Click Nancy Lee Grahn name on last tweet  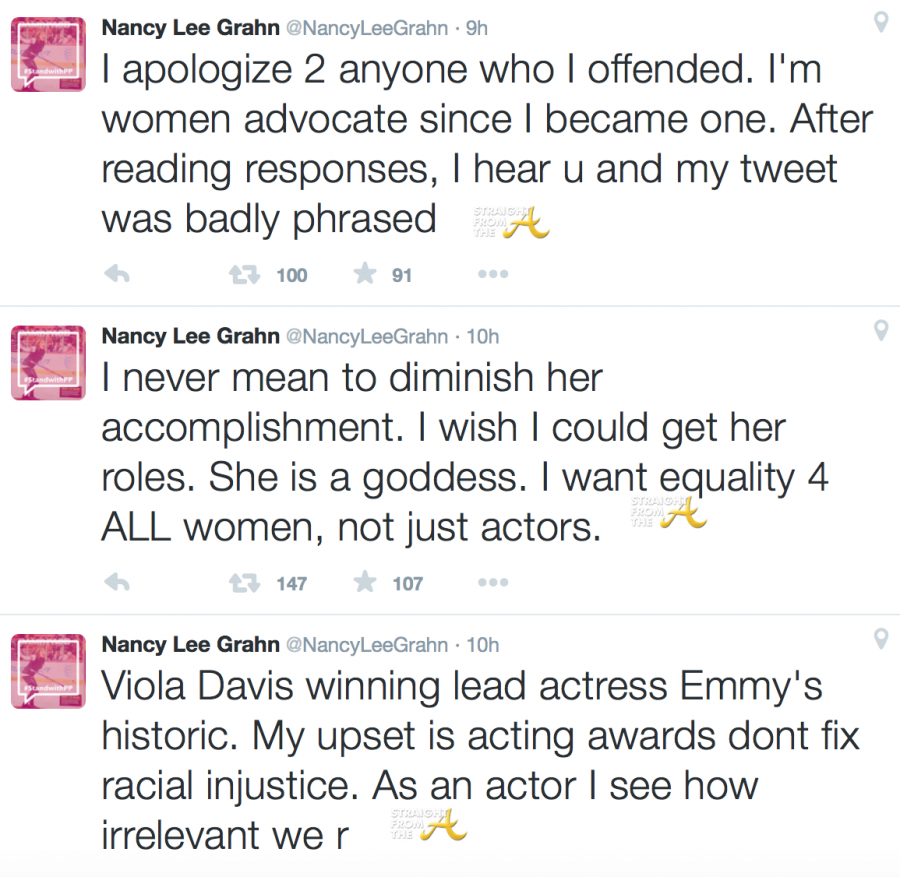click(x=190, y=644)
